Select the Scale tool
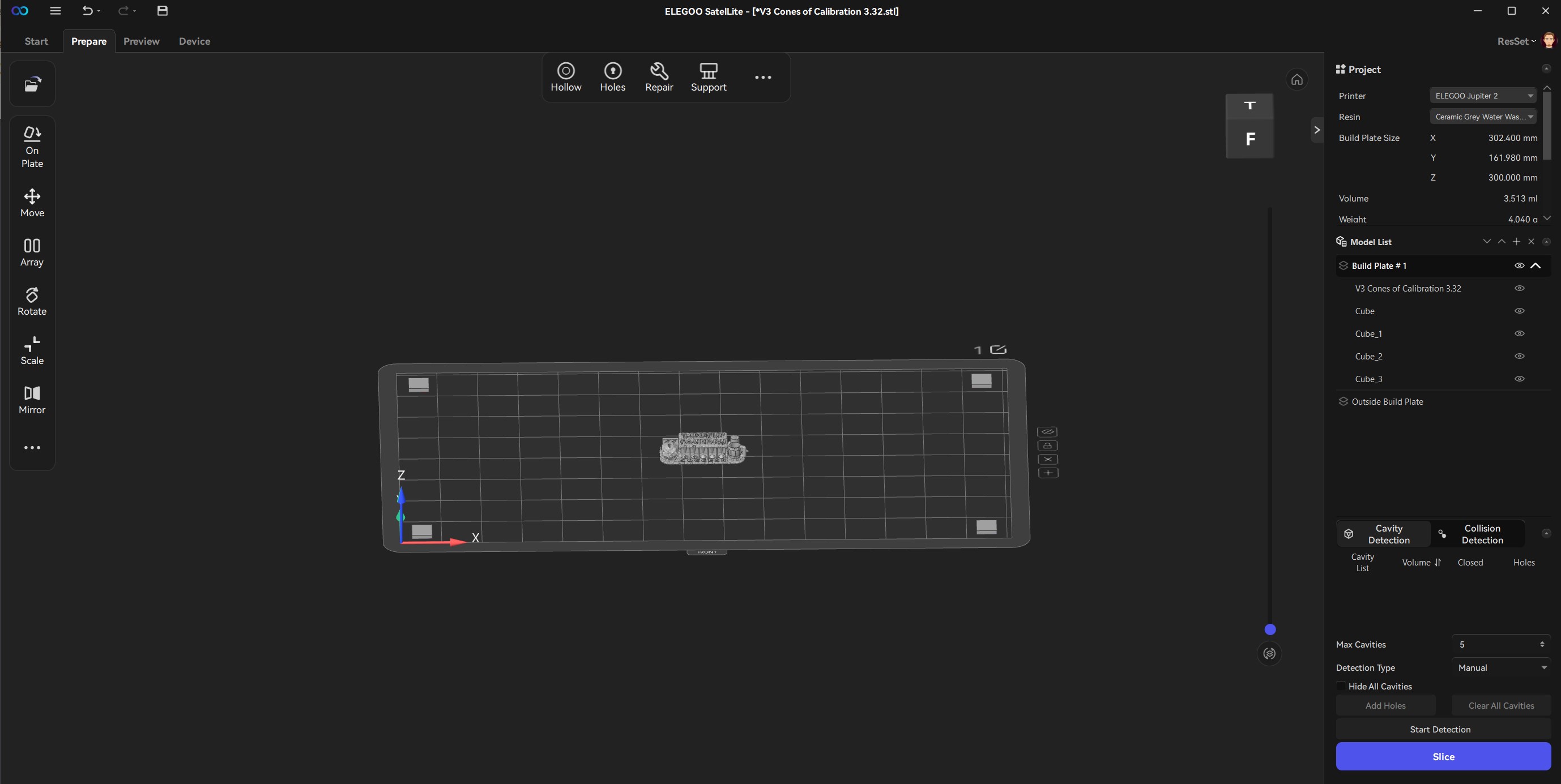1561x784 pixels. [x=32, y=350]
